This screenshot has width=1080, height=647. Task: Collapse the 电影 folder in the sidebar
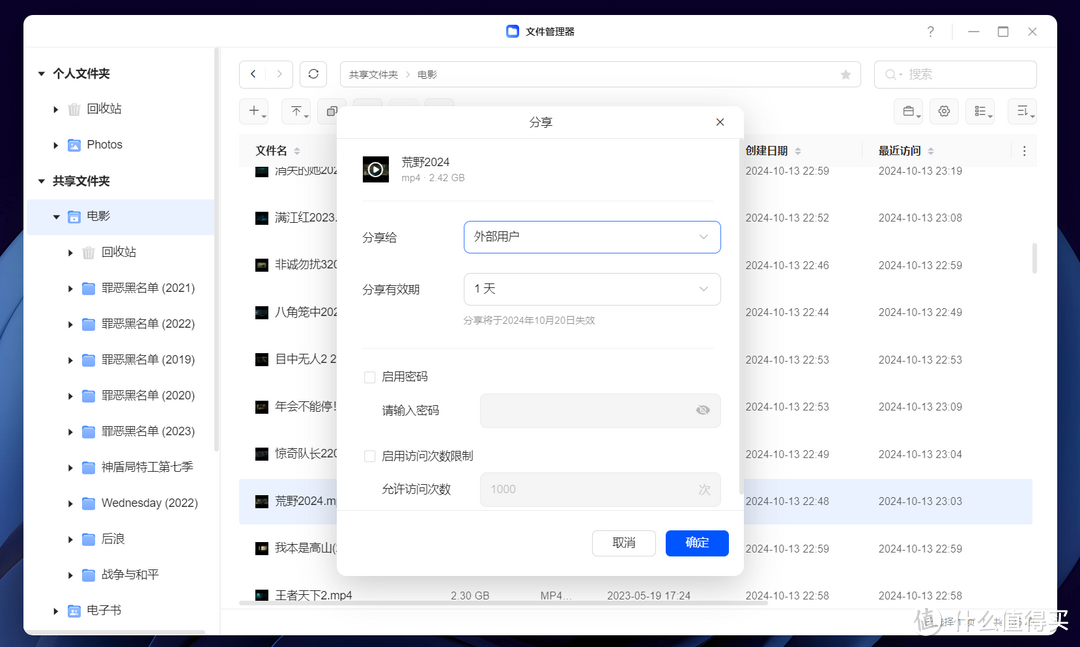click(x=57, y=216)
